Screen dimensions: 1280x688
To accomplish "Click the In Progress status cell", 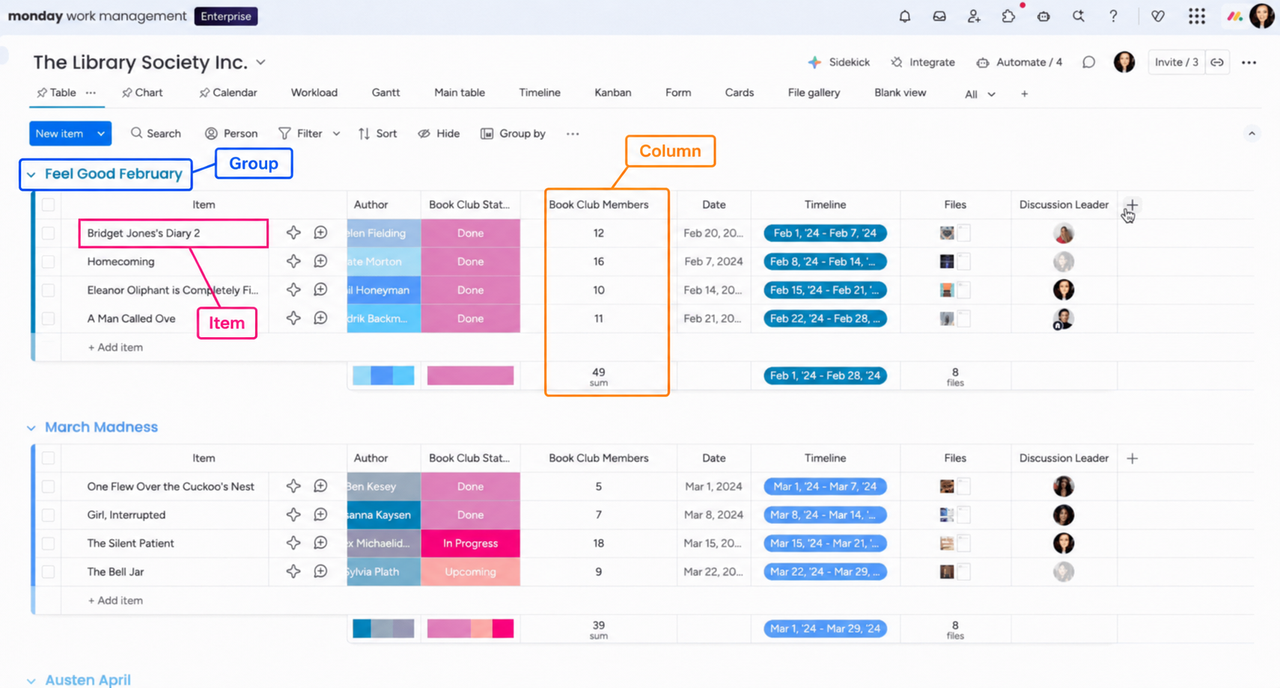I will coord(470,544).
